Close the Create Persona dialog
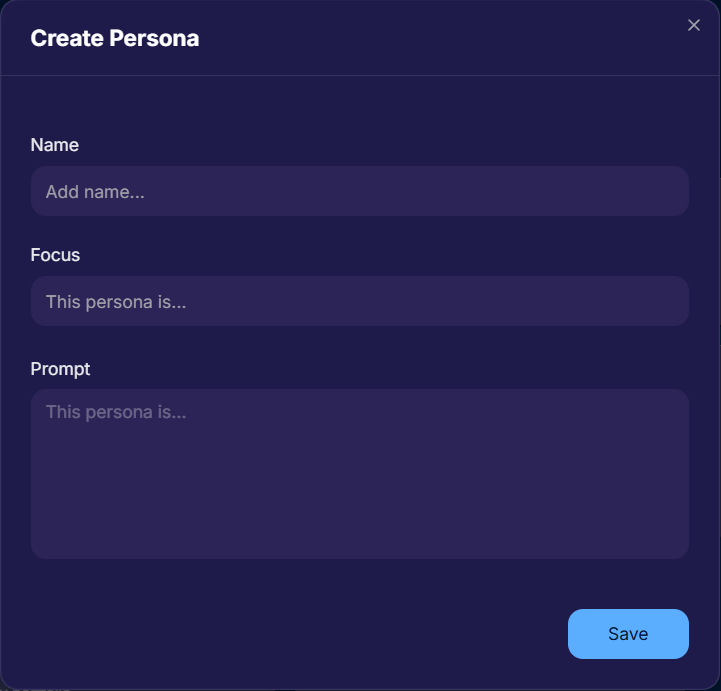 pos(694,25)
